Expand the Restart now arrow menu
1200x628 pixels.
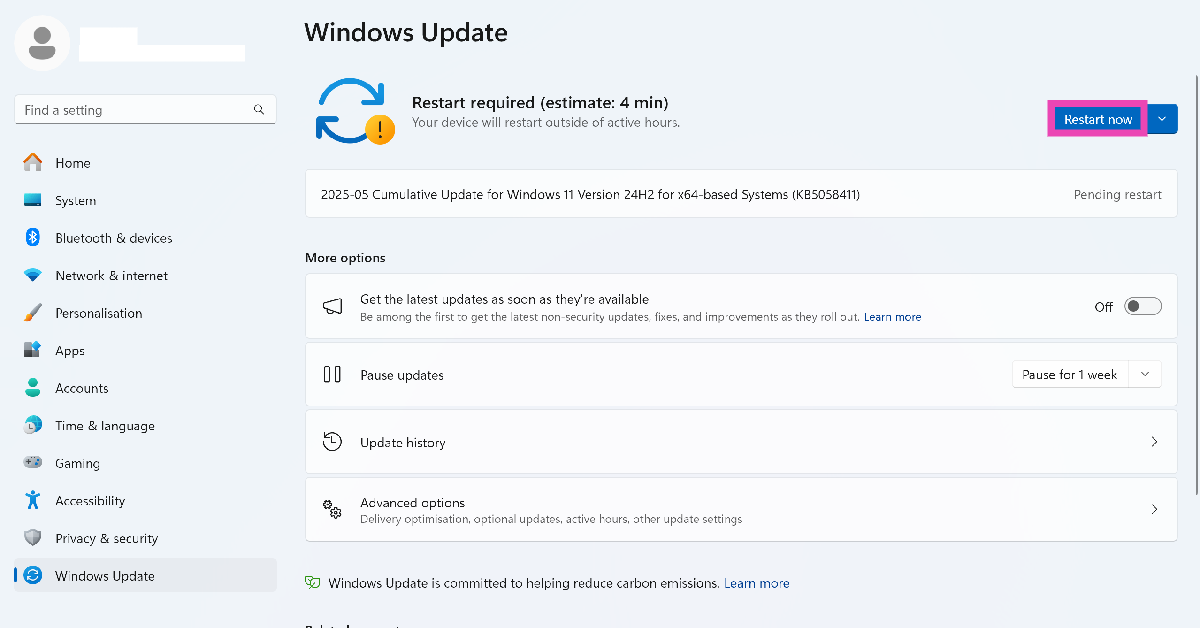click(x=1161, y=119)
